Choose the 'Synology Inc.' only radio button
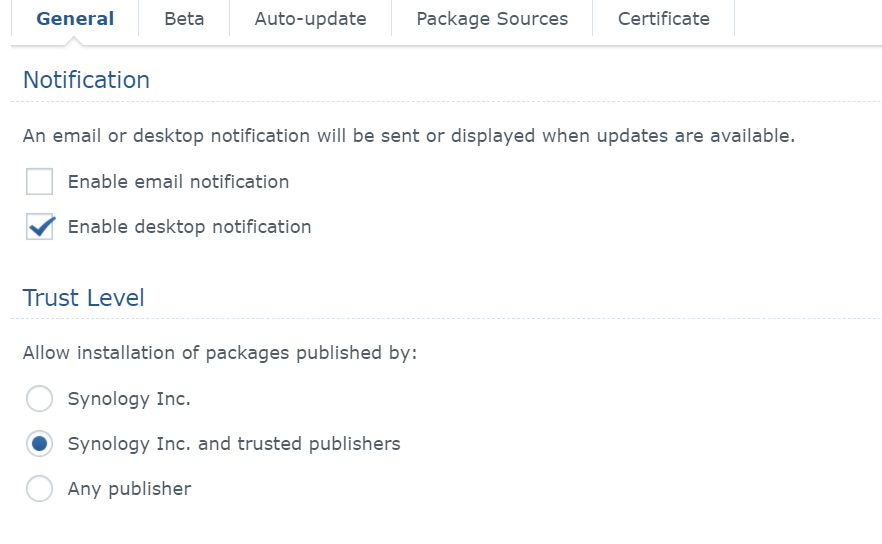Image resolution: width=882 pixels, height=544 pixels. point(39,399)
